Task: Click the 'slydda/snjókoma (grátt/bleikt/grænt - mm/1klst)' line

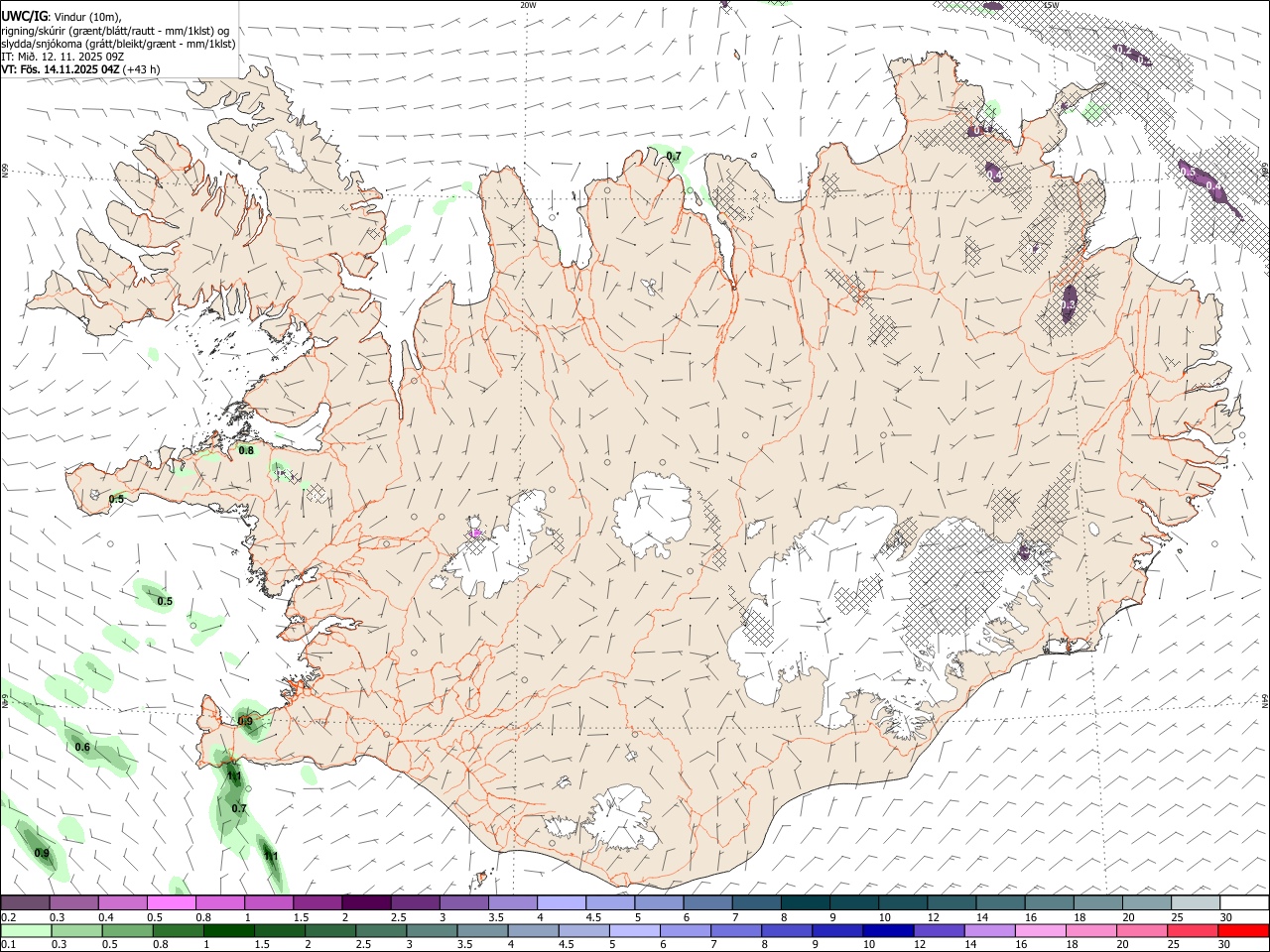Action: point(118,44)
